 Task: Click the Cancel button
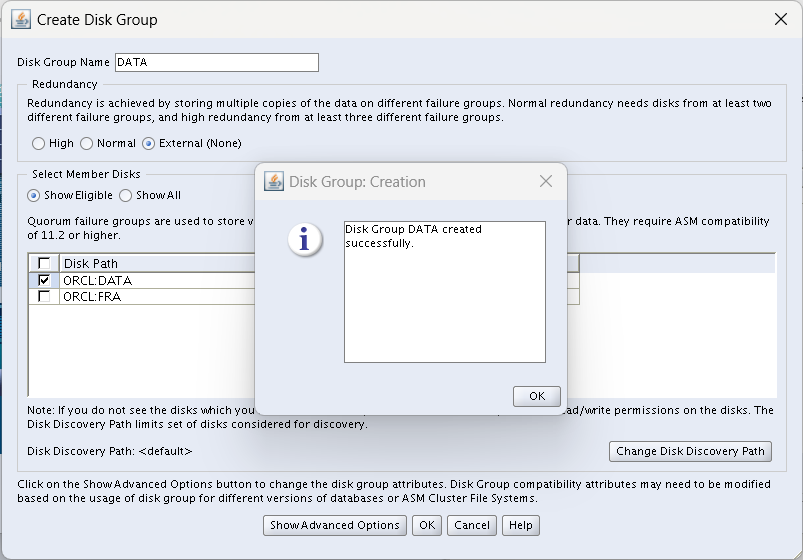(x=472, y=526)
